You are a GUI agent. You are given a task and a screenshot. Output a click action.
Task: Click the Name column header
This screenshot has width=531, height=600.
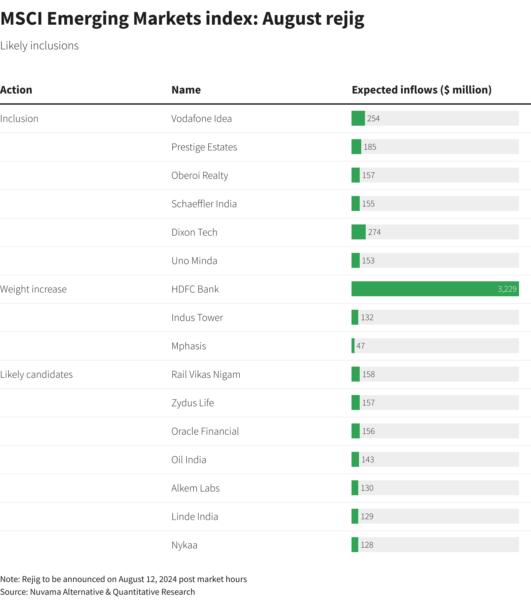(186, 90)
